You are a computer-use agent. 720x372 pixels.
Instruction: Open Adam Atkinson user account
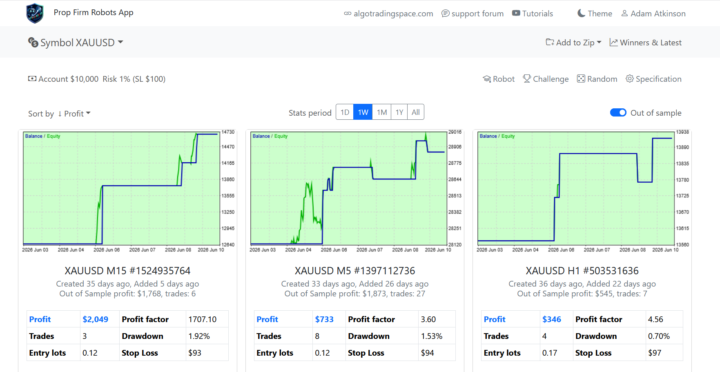pos(653,14)
